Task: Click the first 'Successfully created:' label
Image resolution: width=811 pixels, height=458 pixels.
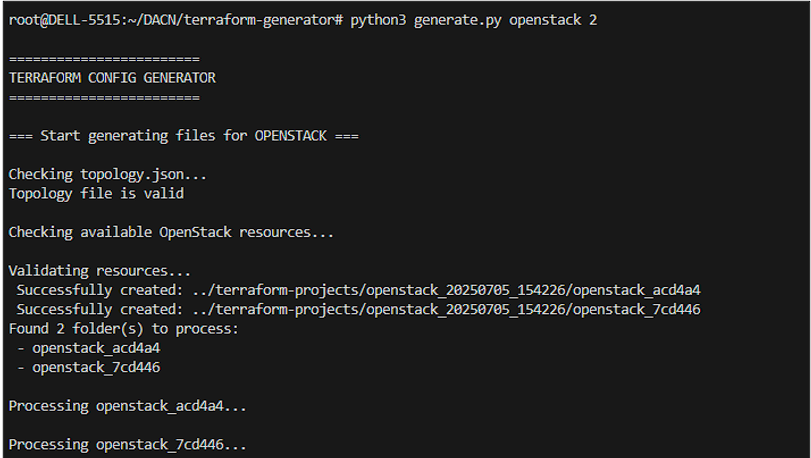Action: (x=100, y=291)
